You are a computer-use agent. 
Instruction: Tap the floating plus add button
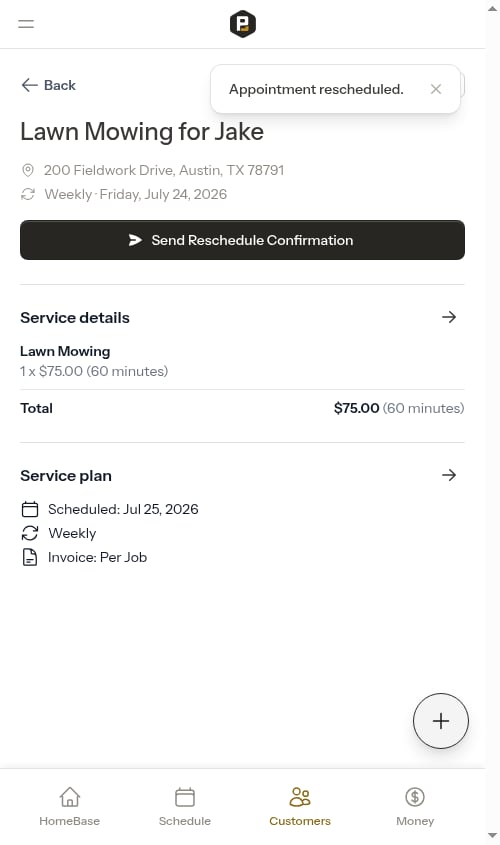coord(441,721)
